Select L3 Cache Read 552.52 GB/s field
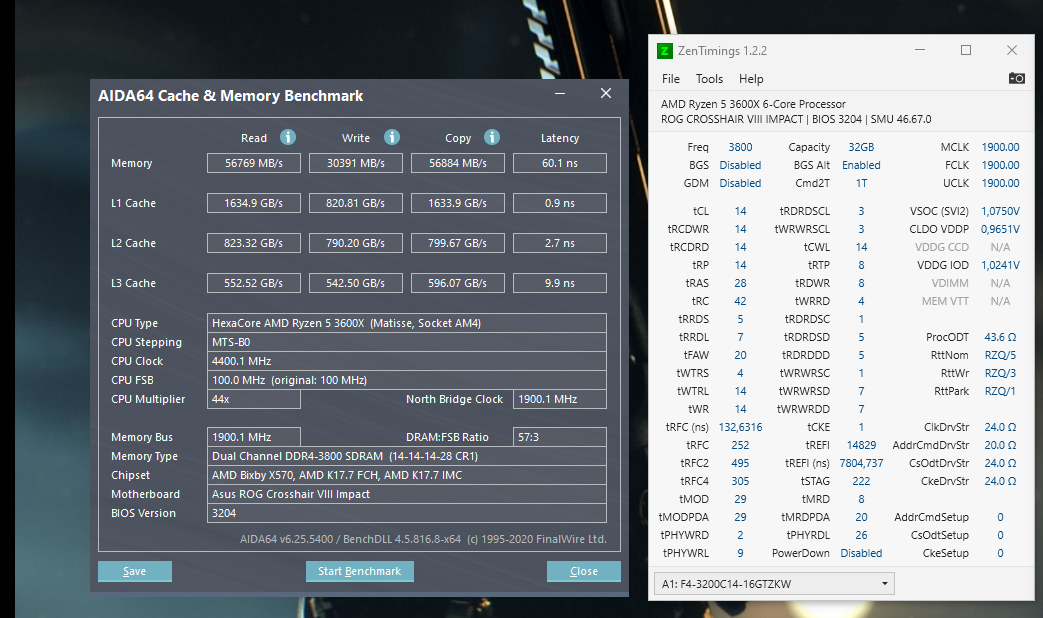 (x=253, y=283)
